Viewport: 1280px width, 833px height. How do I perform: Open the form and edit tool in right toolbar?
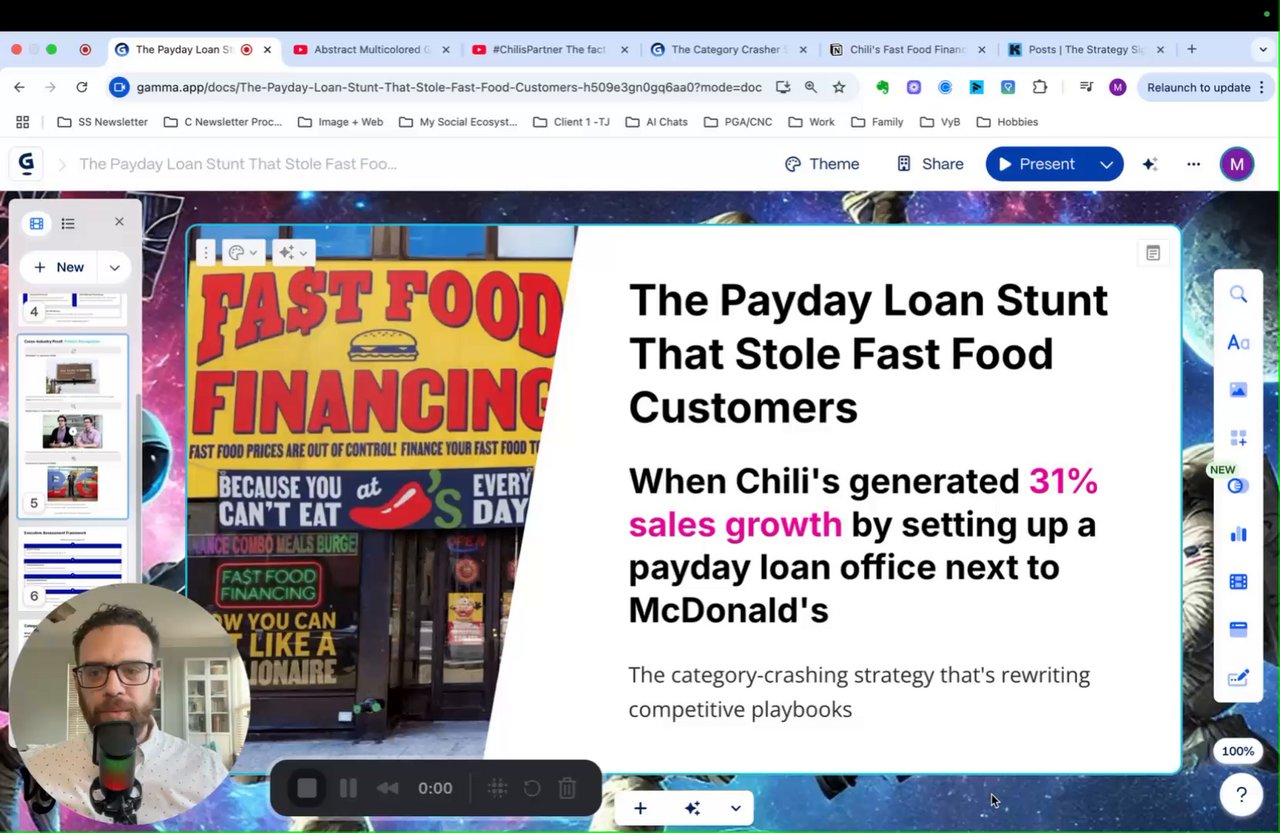click(1238, 678)
